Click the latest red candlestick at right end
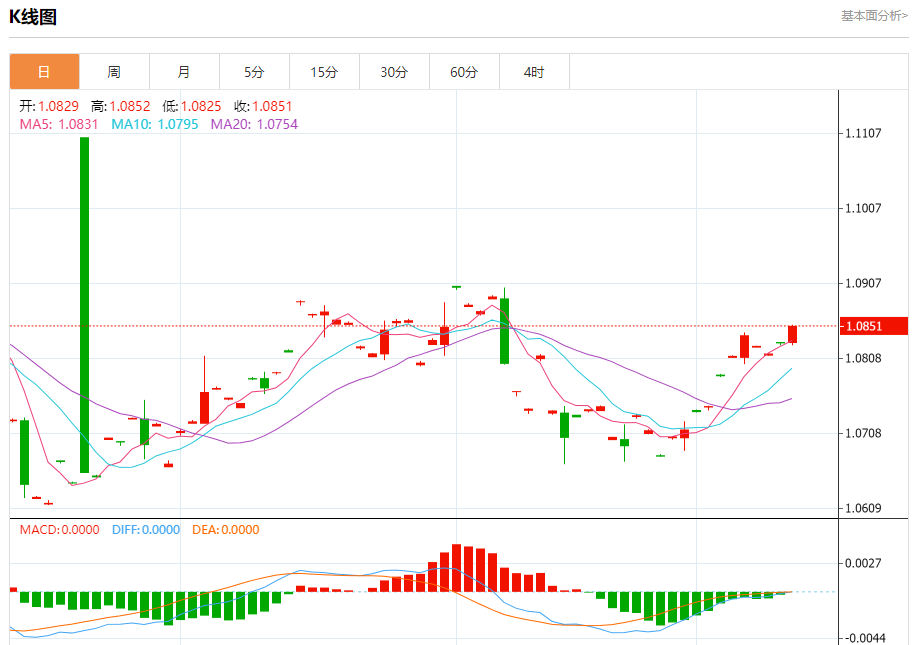Screen dimensions: 917x645 [792, 334]
